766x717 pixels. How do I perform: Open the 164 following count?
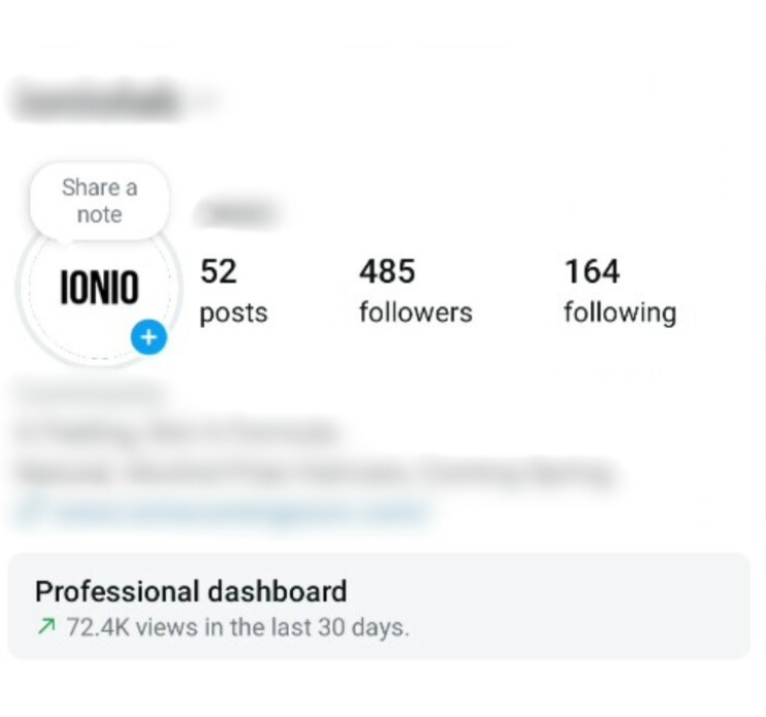[592, 271]
